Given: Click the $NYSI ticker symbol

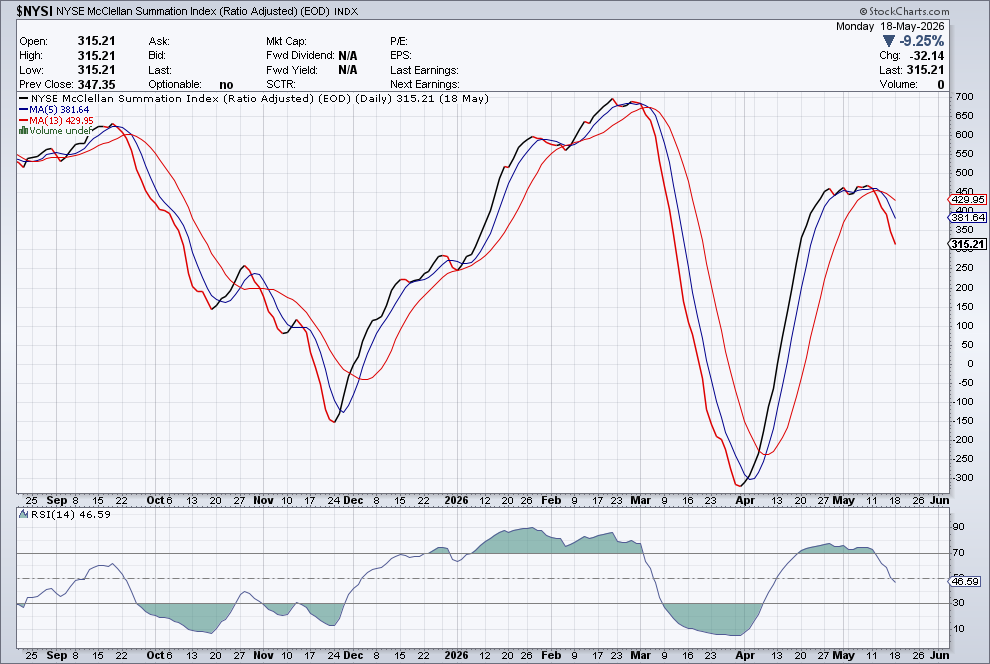Looking at the screenshot, I should [34, 11].
